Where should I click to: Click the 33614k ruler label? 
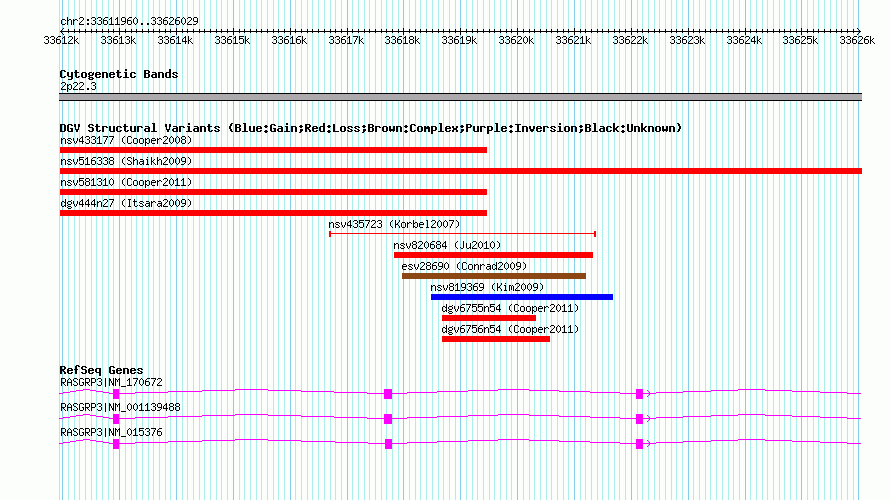tap(175, 40)
